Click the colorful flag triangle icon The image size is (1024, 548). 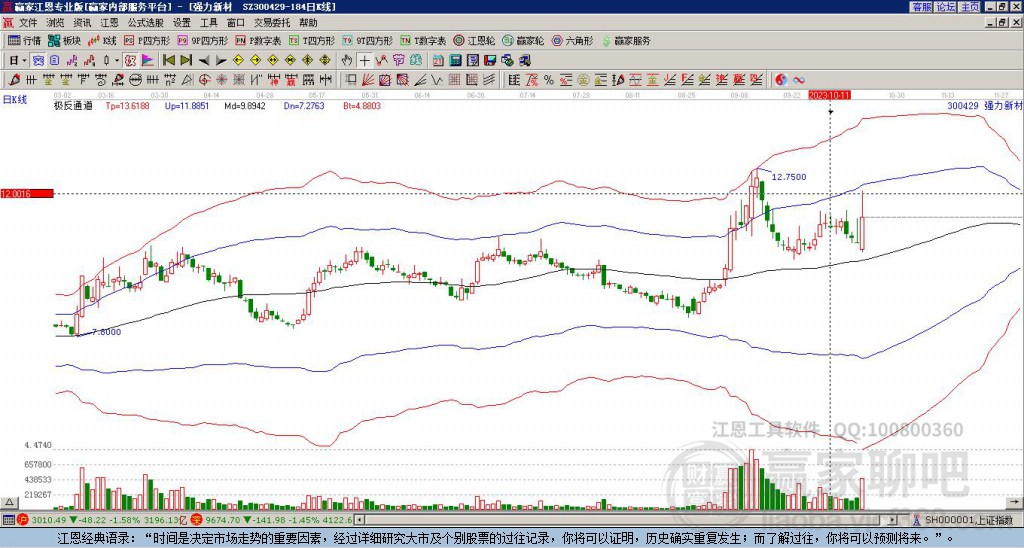pos(148,61)
